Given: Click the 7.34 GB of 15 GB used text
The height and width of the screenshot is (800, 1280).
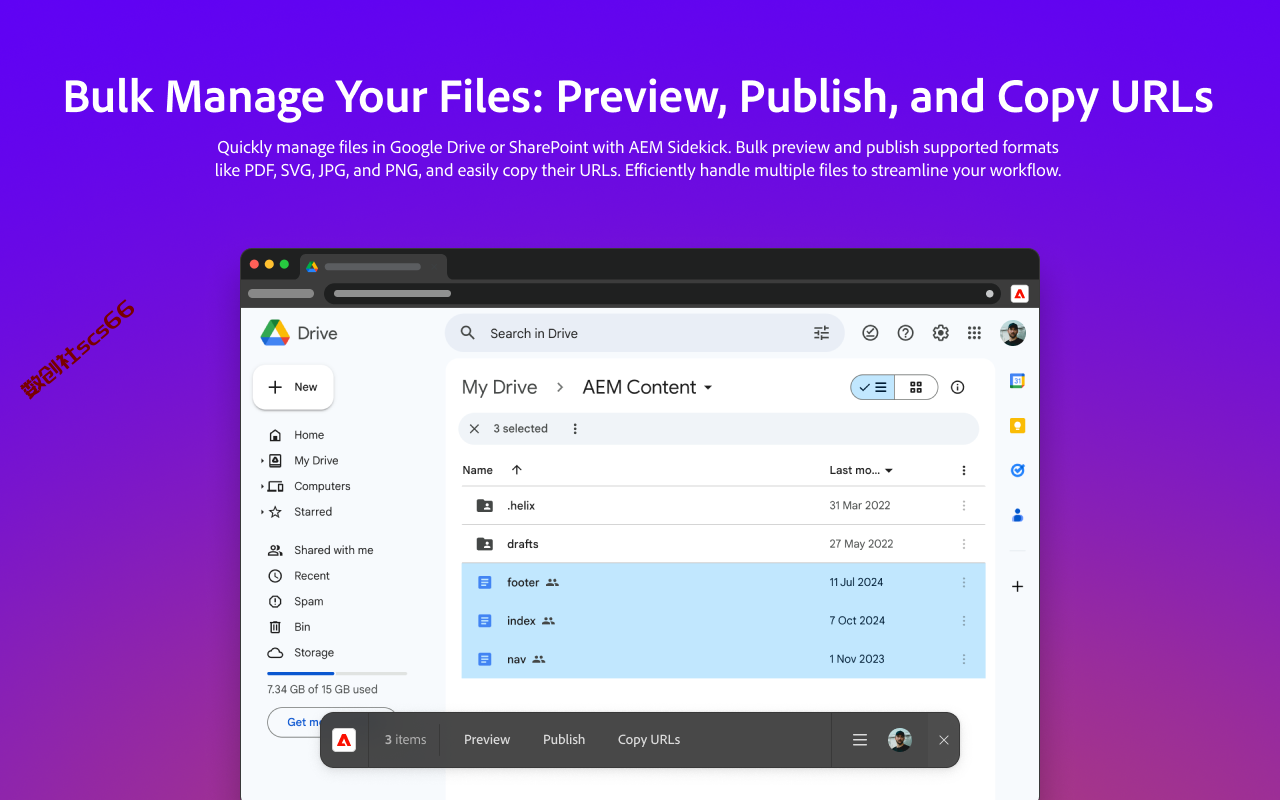Looking at the screenshot, I should [x=322, y=690].
